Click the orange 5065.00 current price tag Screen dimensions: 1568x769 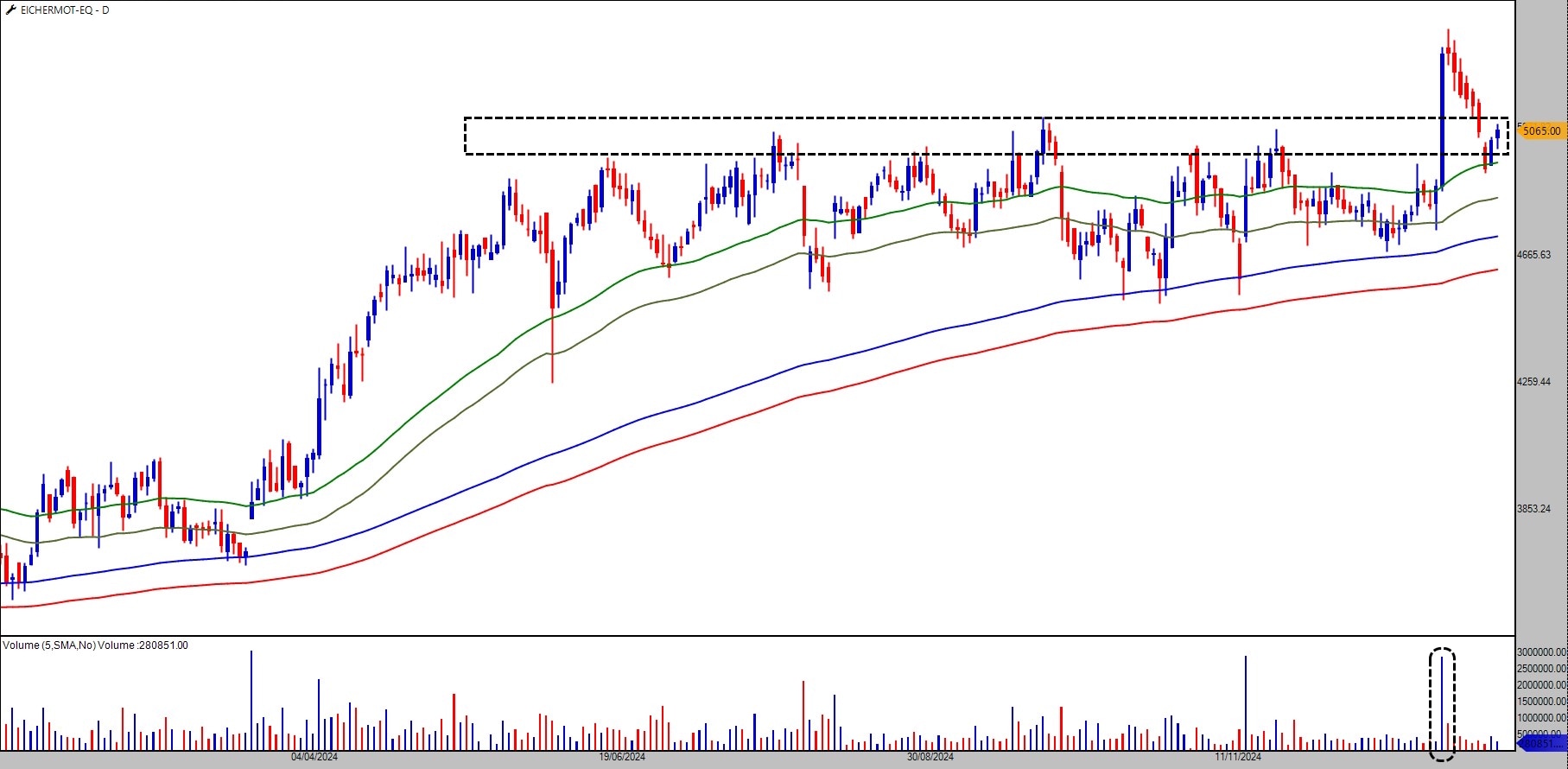1541,131
